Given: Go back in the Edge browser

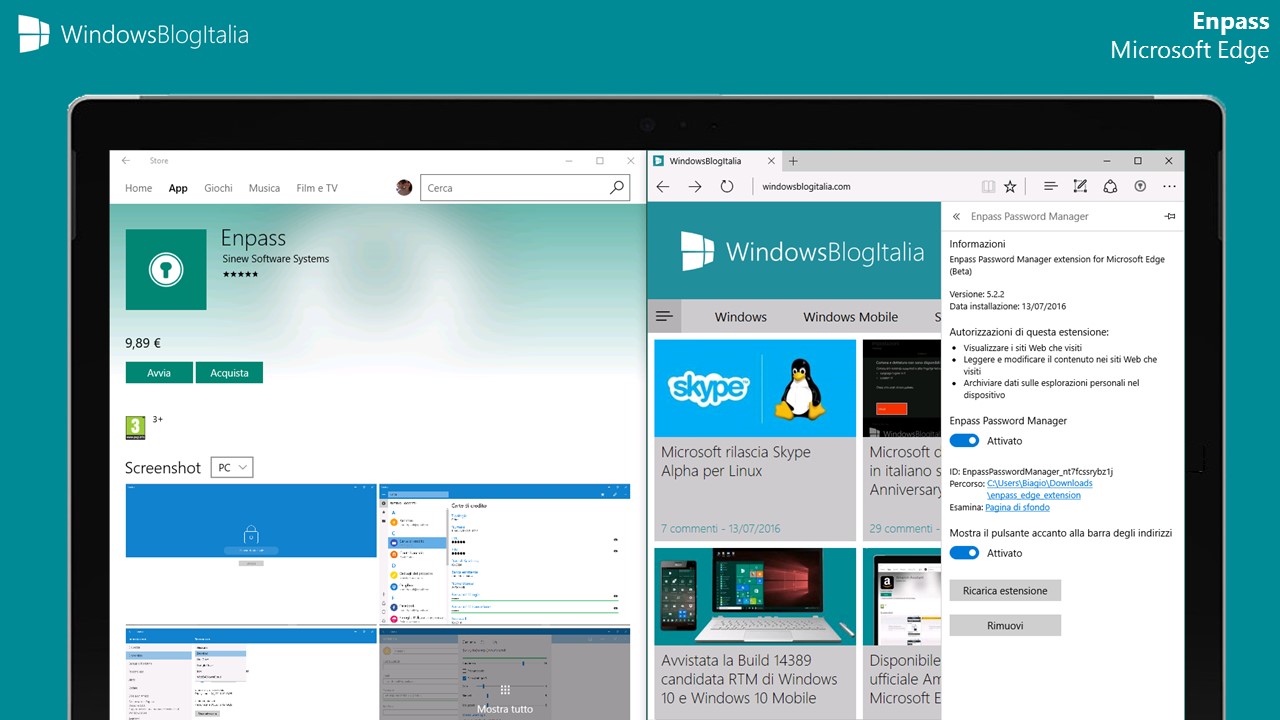Looking at the screenshot, I should (663, 186).
